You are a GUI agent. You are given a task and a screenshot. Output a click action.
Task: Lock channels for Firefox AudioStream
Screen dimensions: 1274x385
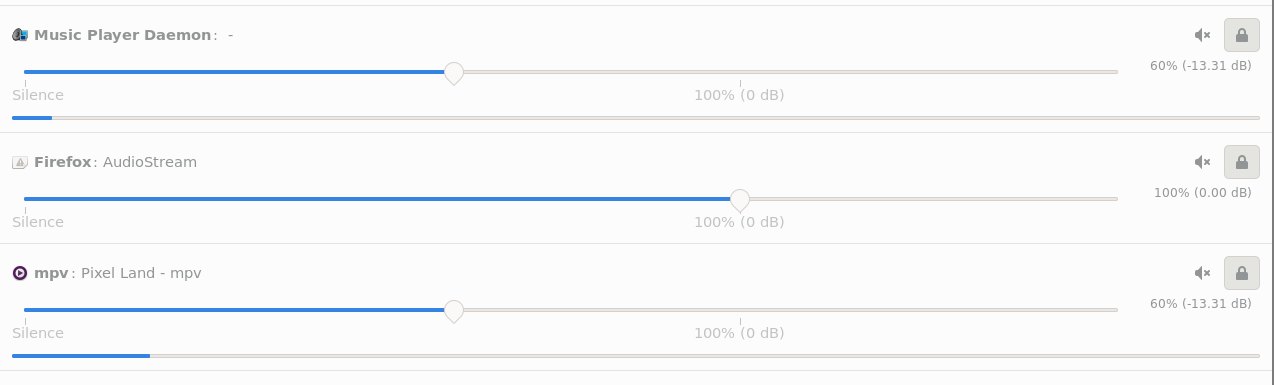coord(1241,162)
